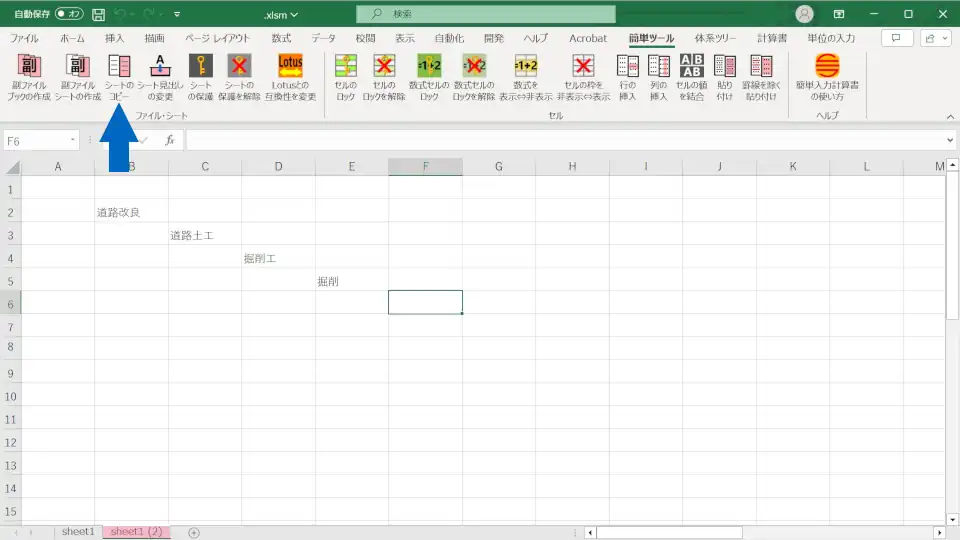
Task: Click 副ファイル シートの作成 icon
Action: coord(78,66)
